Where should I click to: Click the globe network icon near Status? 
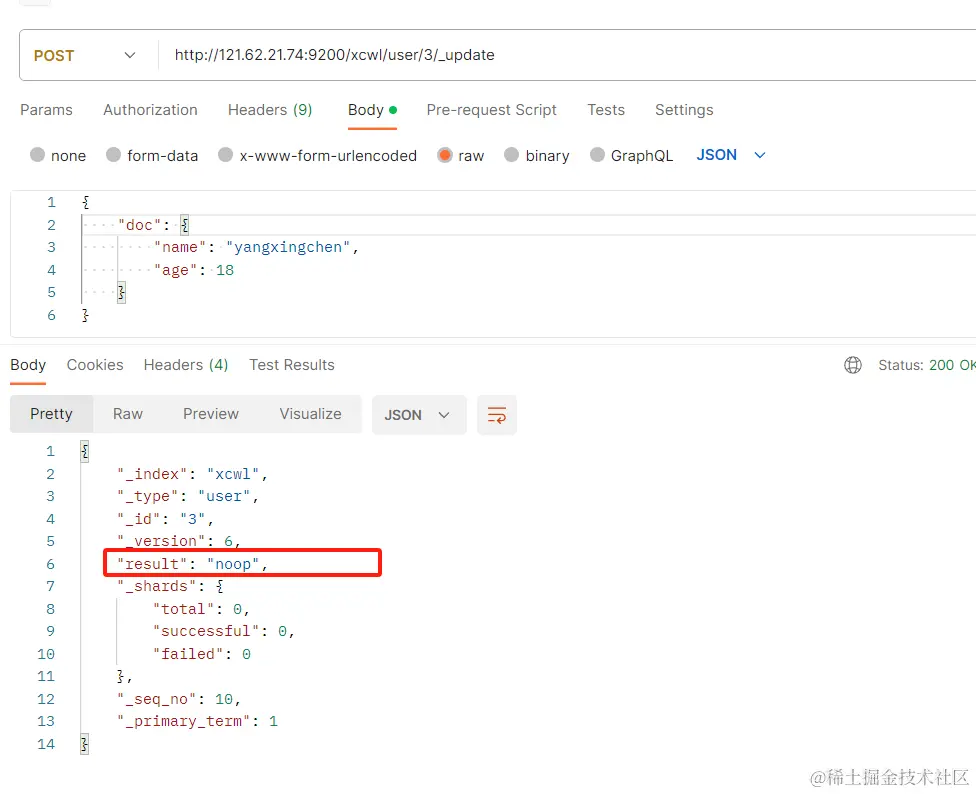853,365
